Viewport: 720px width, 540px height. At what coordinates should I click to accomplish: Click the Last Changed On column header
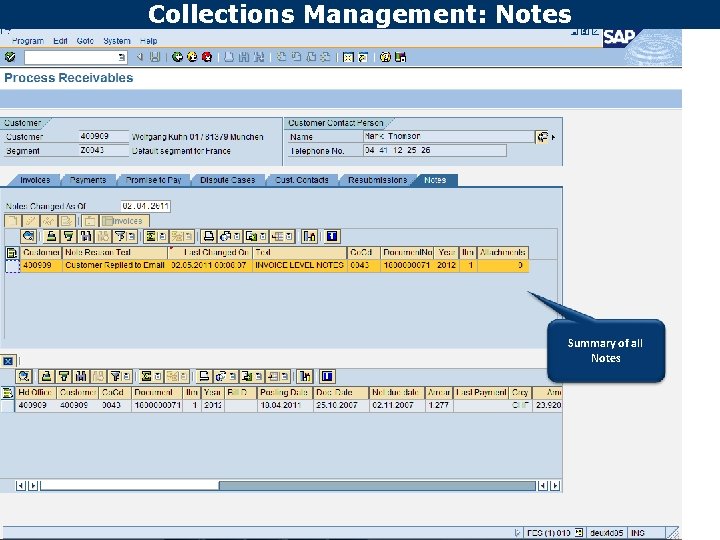[x=210, y=253]
